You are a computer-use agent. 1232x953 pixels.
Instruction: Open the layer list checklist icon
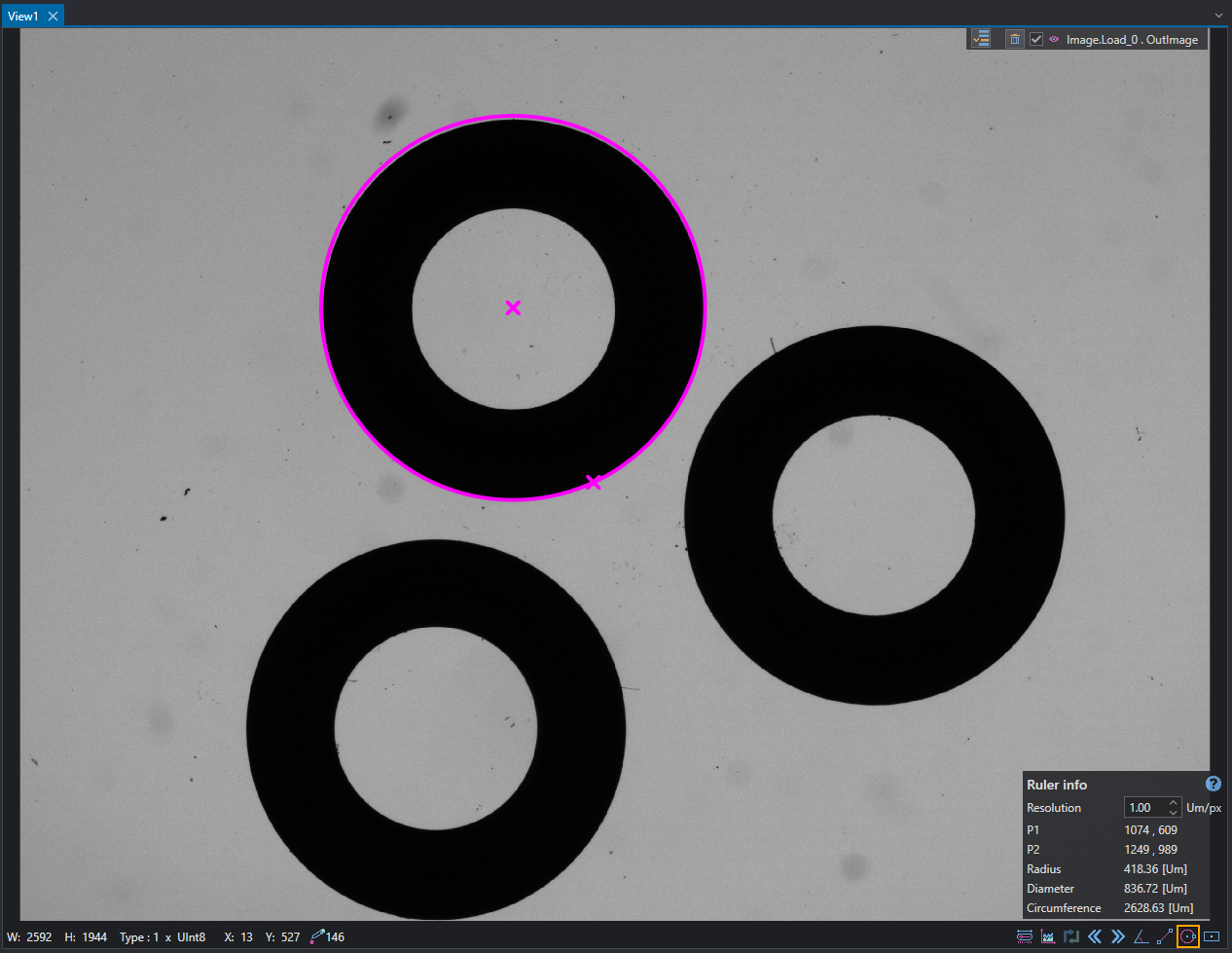pos(981,39)
